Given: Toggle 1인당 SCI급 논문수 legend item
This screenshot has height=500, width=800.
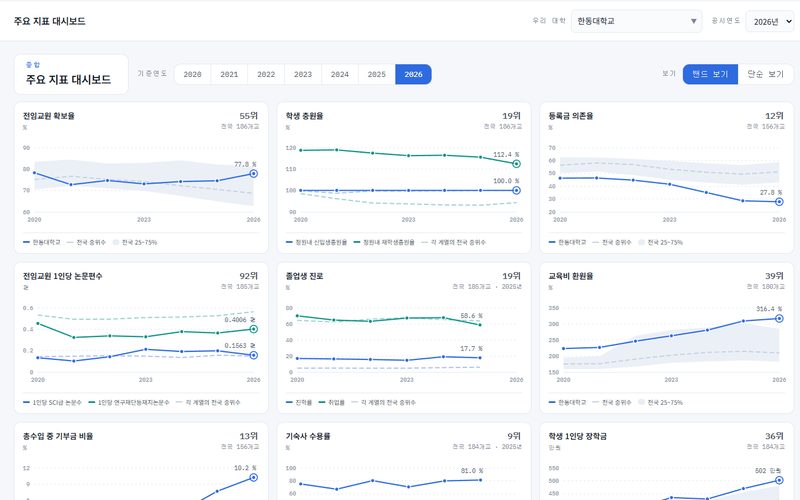Looking at the screenshot, I should (x=52, y=403).
